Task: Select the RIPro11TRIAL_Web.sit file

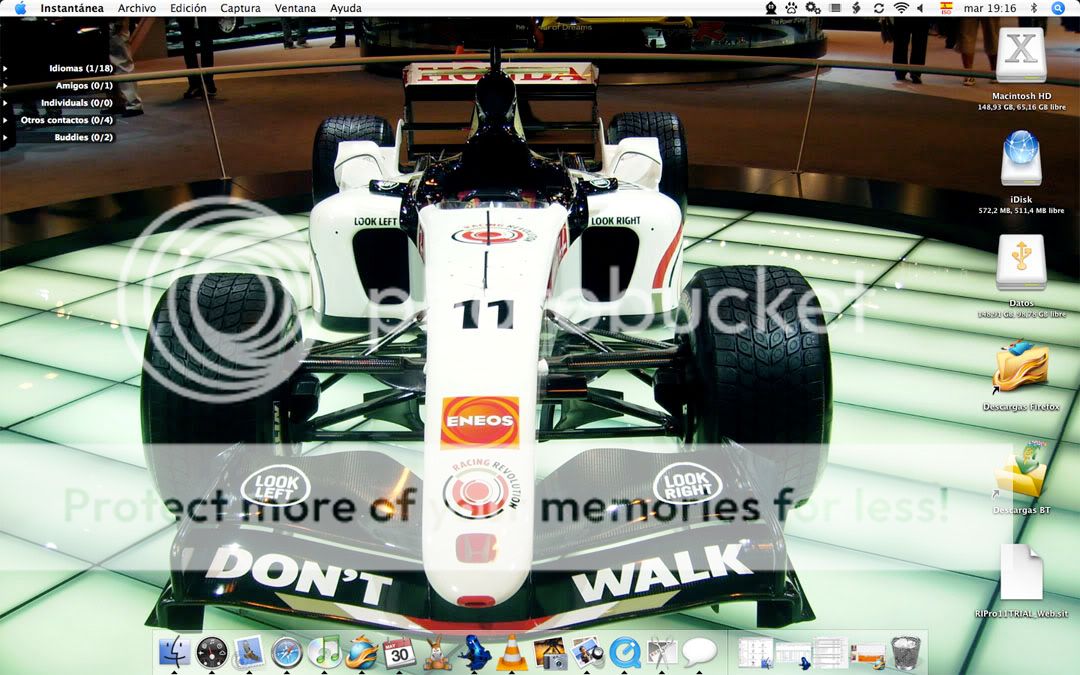Action: (x=1021, y=574)
